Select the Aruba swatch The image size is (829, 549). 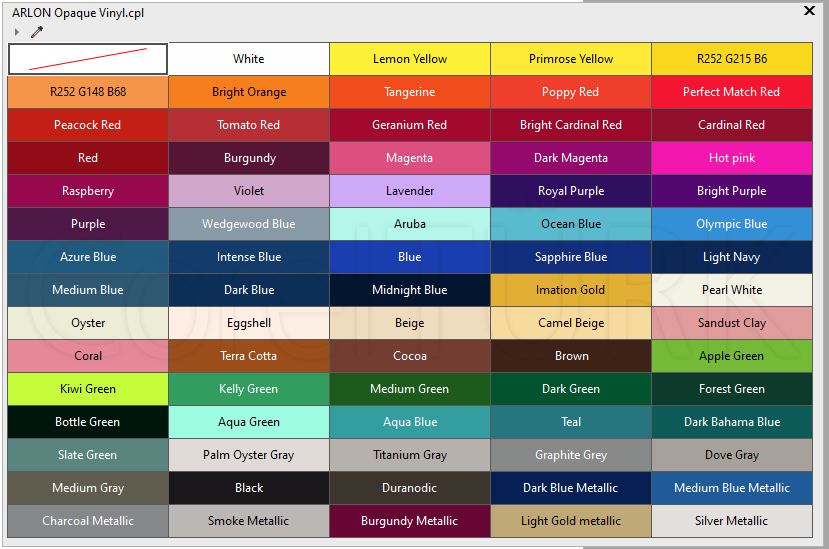[x=410, y=224]
